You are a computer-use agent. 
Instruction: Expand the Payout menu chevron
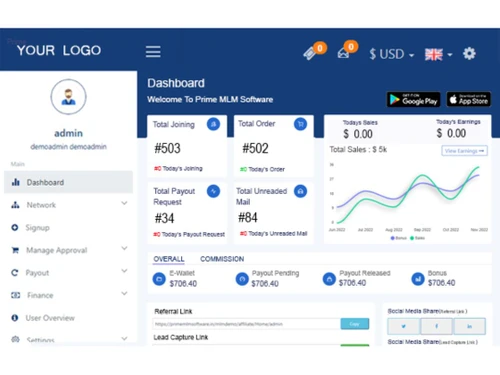124,271
